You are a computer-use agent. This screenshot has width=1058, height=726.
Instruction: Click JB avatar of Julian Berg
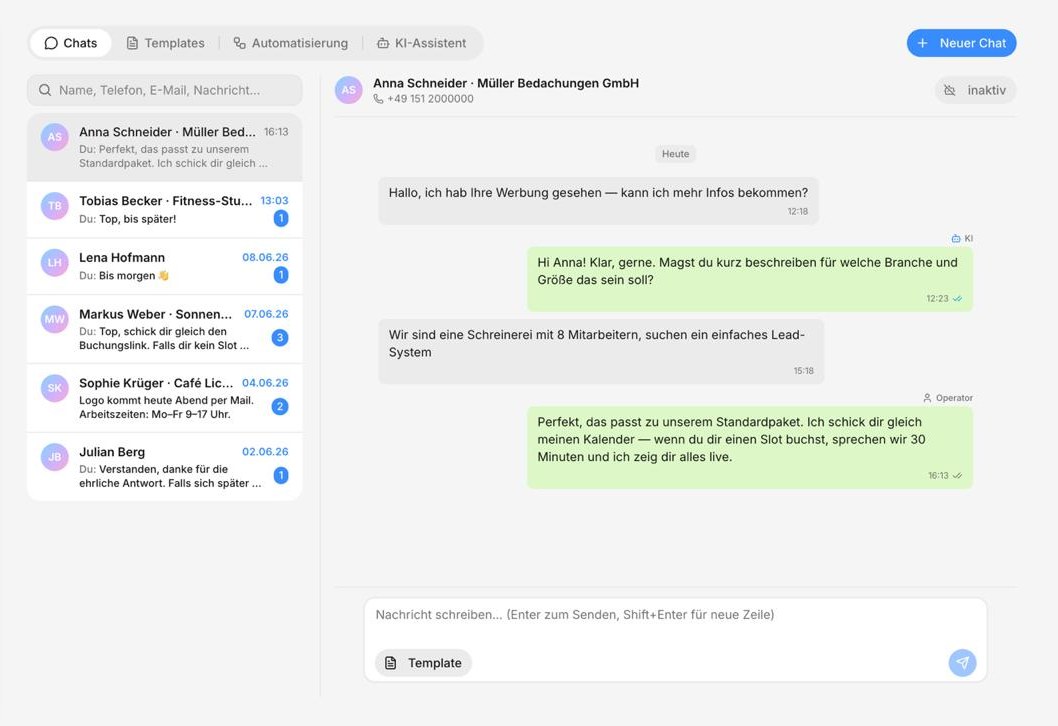55,457
